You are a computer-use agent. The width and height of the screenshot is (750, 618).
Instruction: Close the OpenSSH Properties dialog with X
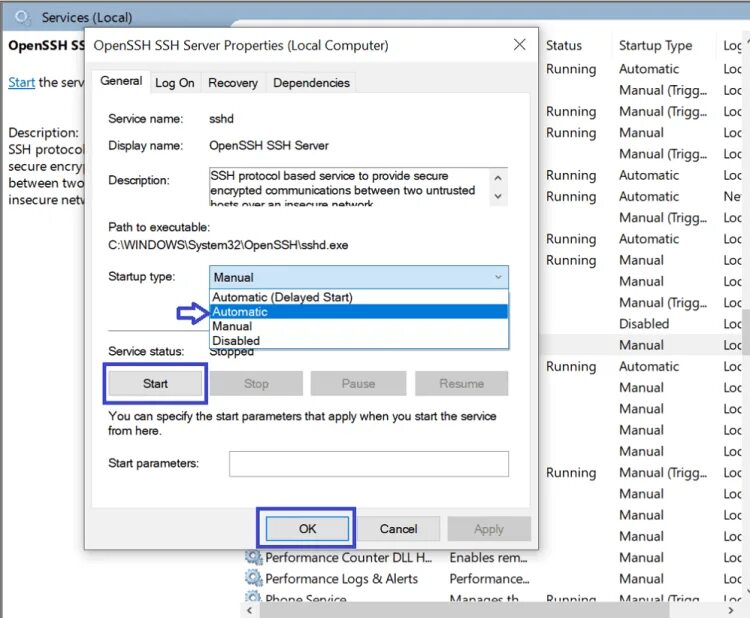click(519, 45)
